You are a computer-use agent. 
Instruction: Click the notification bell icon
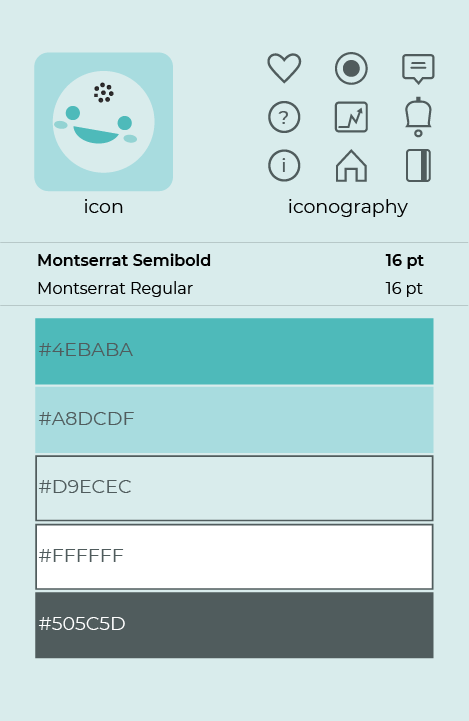(418, 117)
